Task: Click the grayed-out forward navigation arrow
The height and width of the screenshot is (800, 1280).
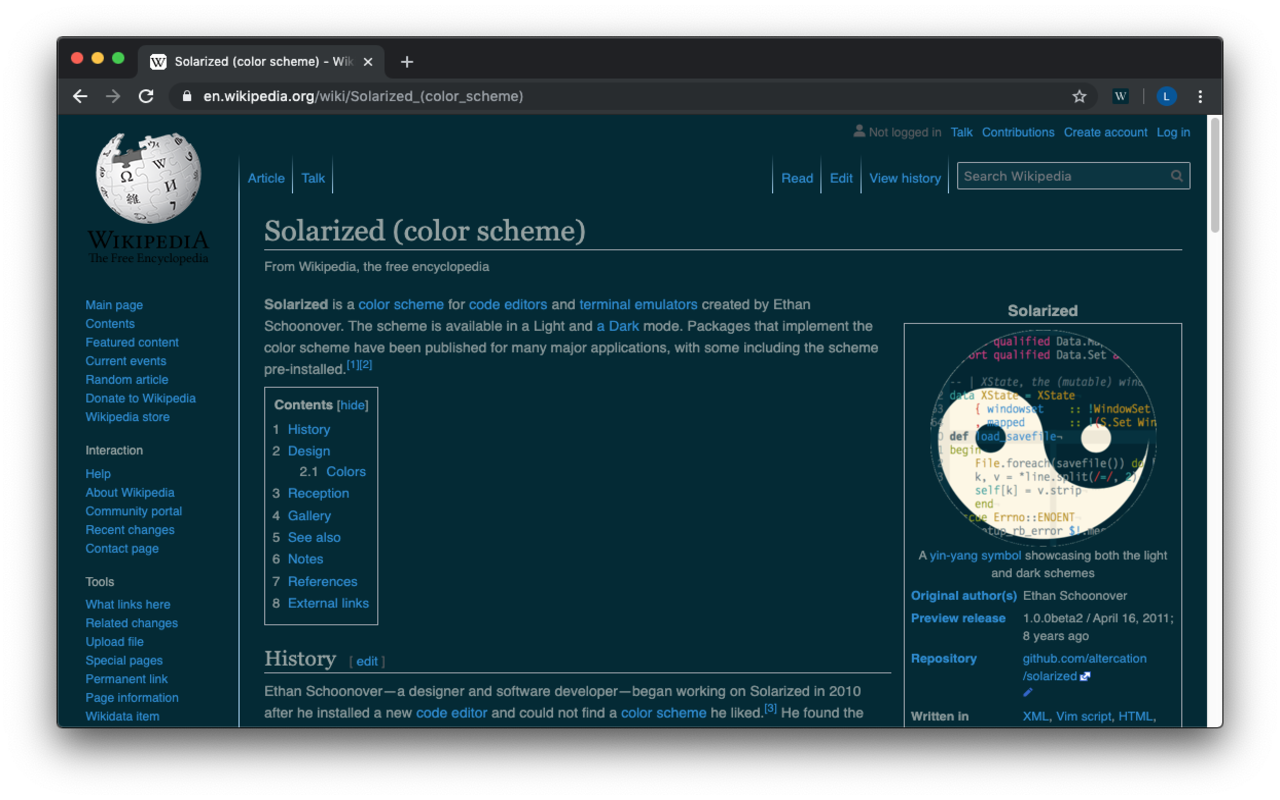Action: point(112,96)
